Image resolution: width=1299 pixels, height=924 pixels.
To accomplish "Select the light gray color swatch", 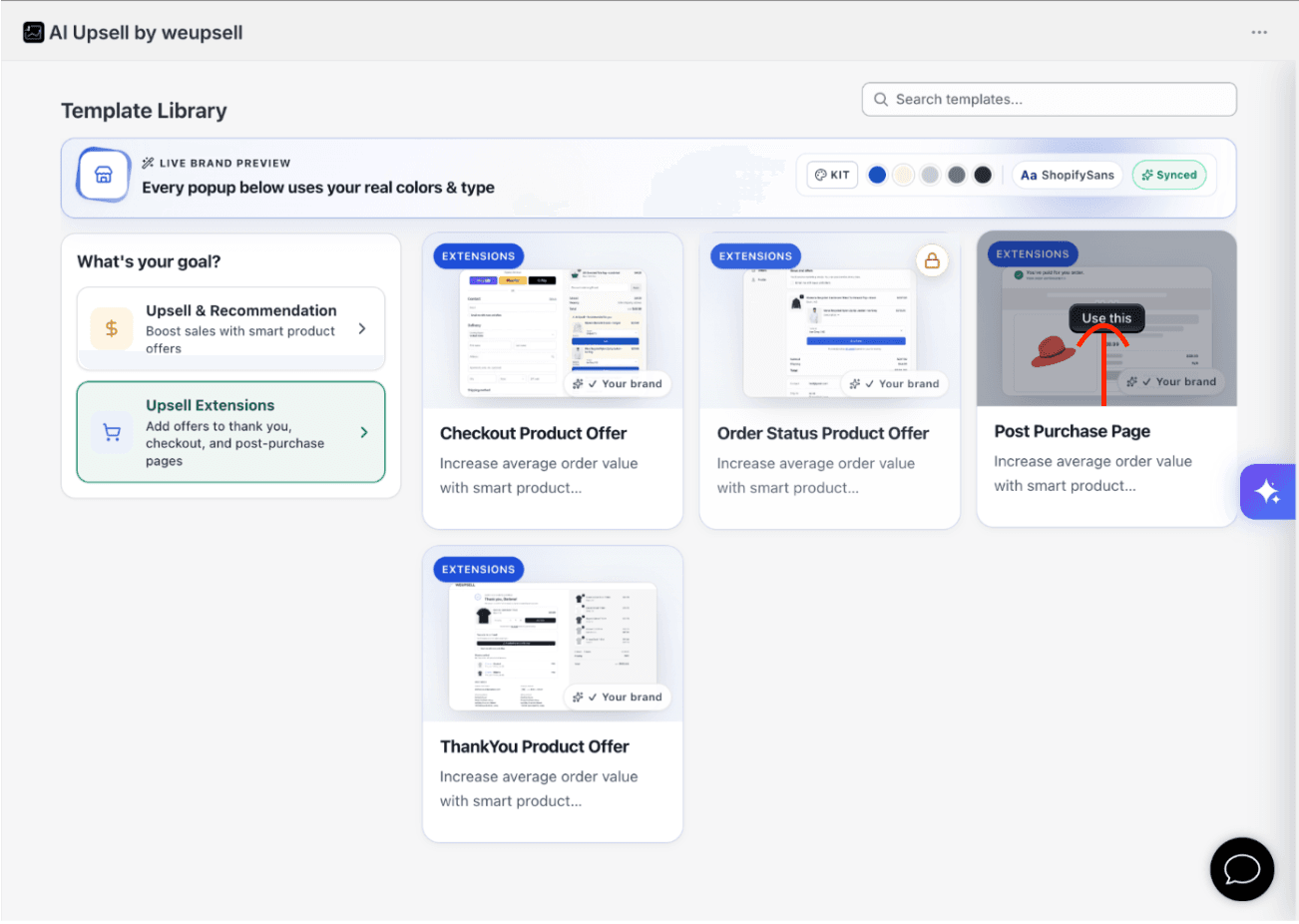I will click(x=930, y=175).
